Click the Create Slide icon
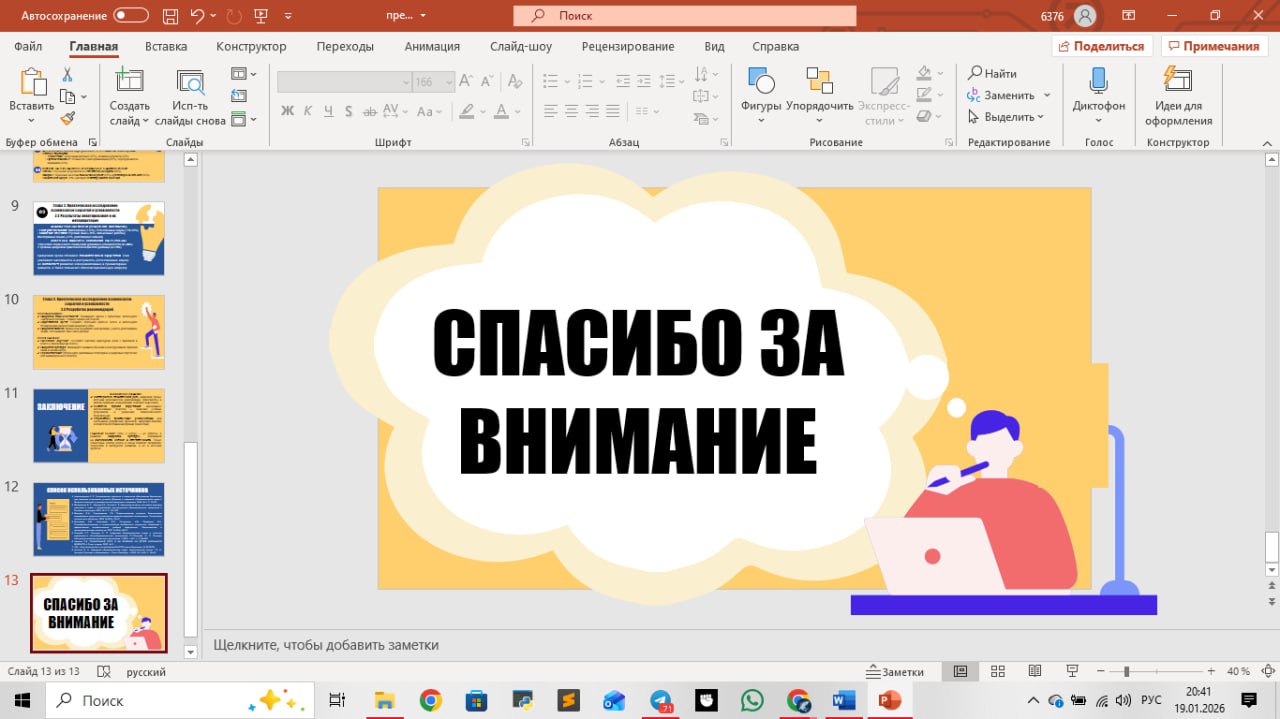1280x719 pixels. 129,81
